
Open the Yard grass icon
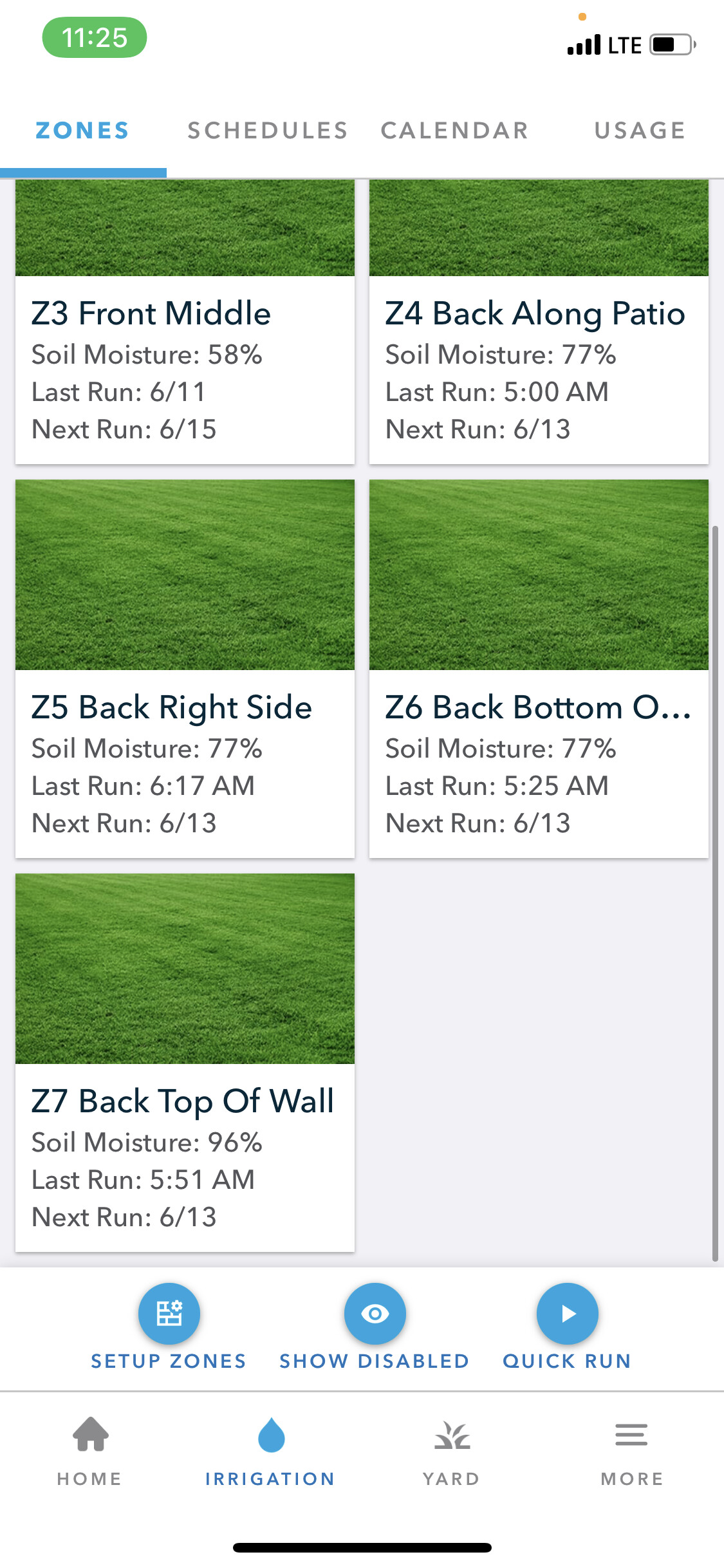(452, 1436)
